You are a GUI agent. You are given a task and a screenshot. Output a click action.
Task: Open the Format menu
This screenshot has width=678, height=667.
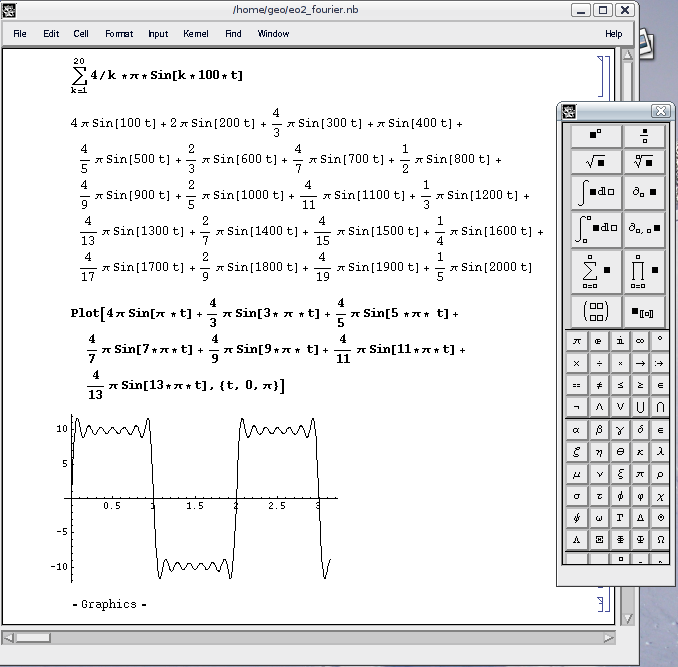[x=119, y=34]
